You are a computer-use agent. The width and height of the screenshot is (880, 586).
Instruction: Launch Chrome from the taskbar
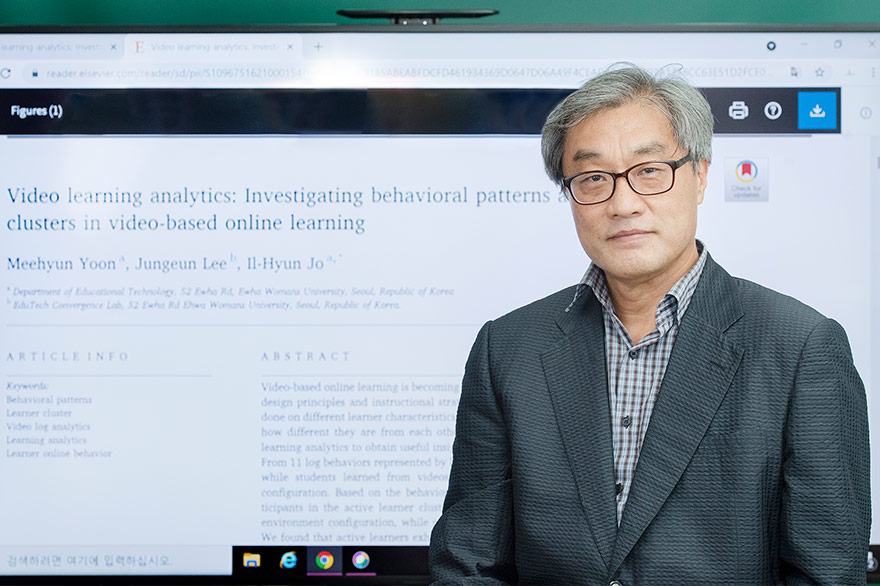pos(325,561)
